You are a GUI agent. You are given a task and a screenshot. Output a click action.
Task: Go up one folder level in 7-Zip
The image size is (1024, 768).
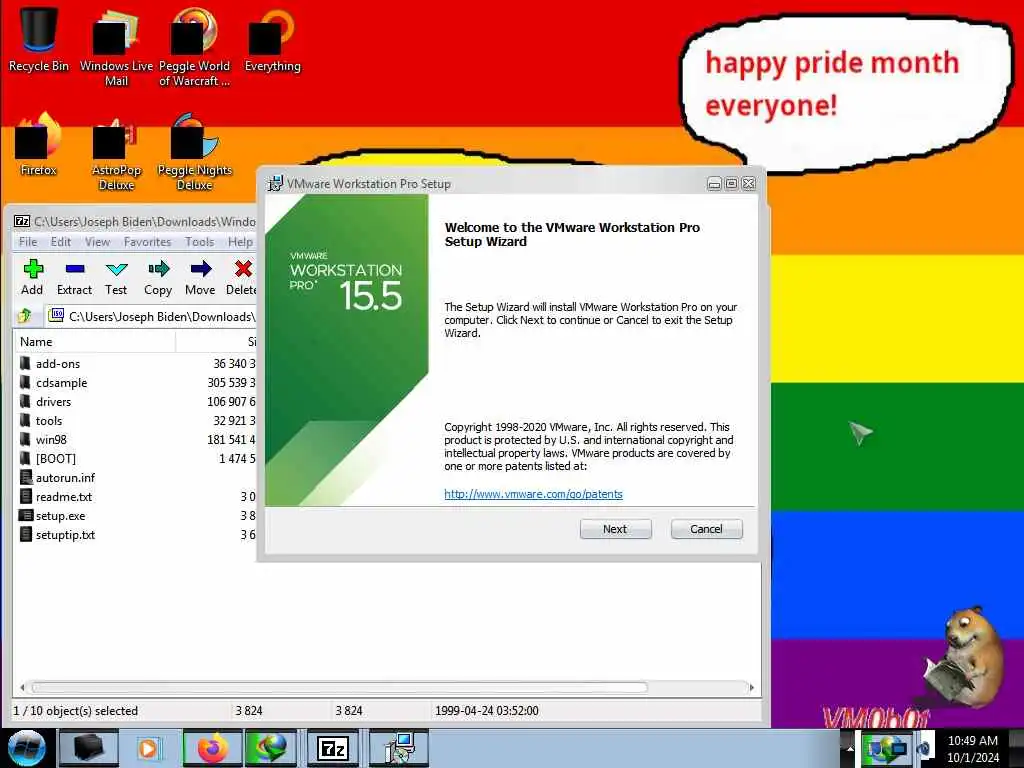coord(25,316)
